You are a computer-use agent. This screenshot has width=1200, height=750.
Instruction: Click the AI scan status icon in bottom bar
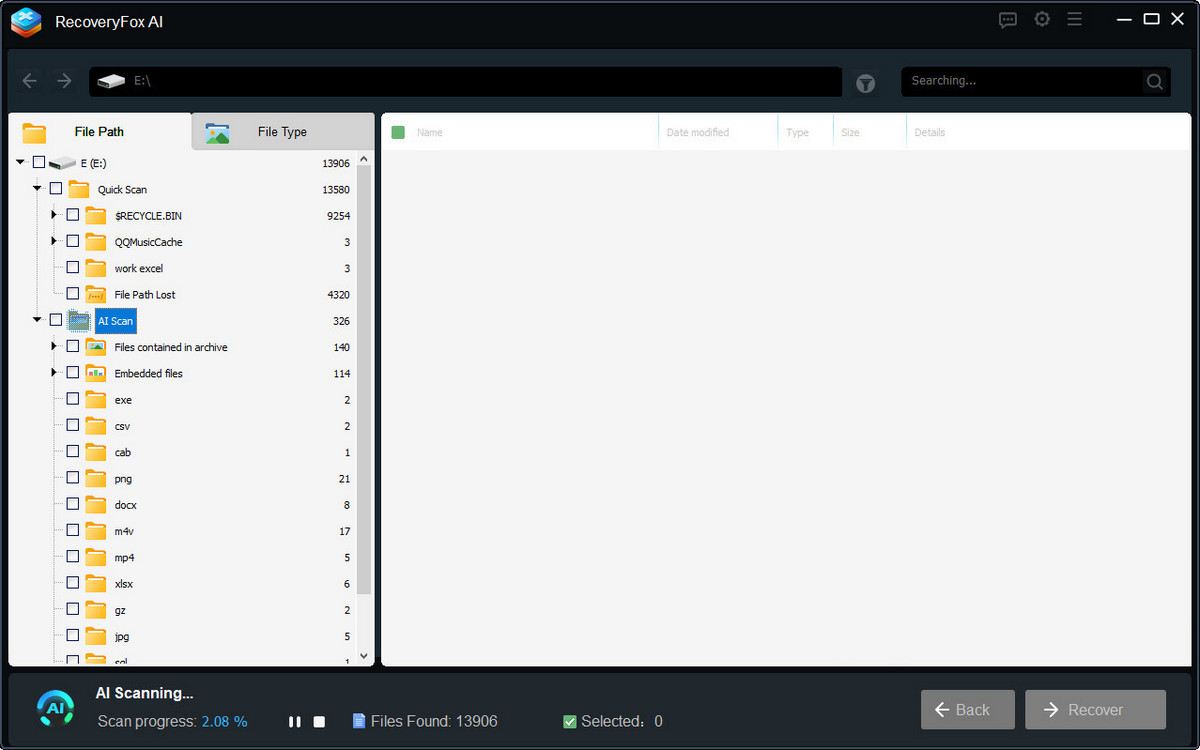click(x=55, y=707)
